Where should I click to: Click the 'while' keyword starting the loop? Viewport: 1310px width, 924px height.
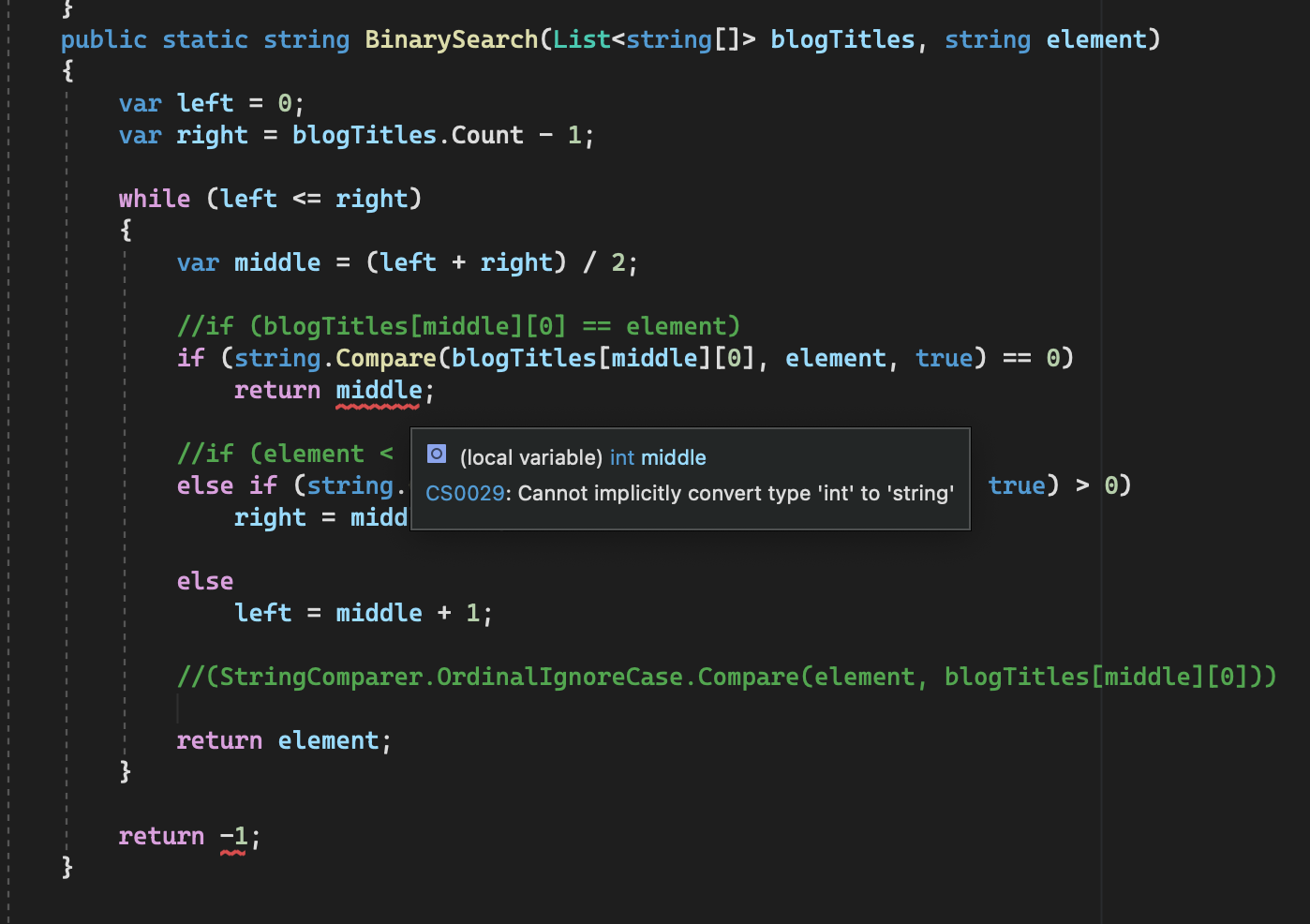point(154,198)
